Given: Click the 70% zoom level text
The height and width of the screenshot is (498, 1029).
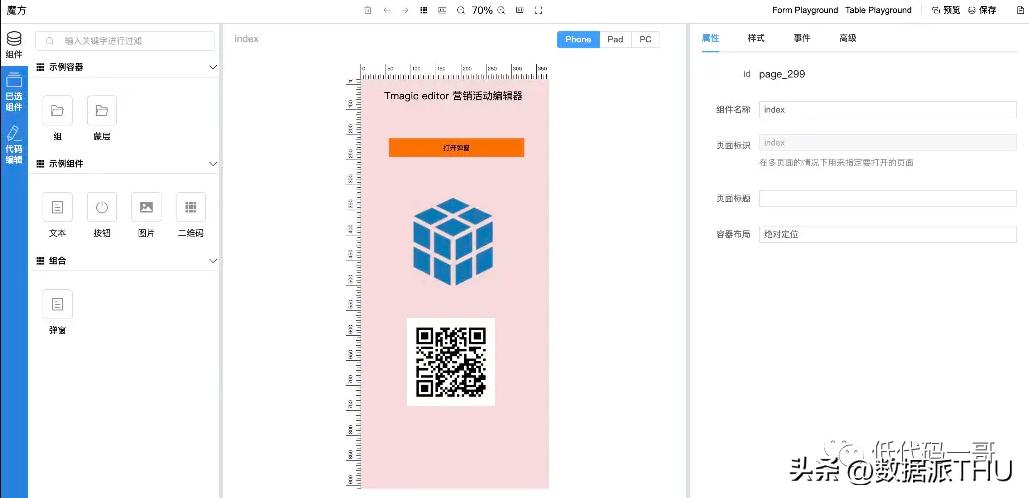Looking at the screenshot, I should click(x=482, y=10).
